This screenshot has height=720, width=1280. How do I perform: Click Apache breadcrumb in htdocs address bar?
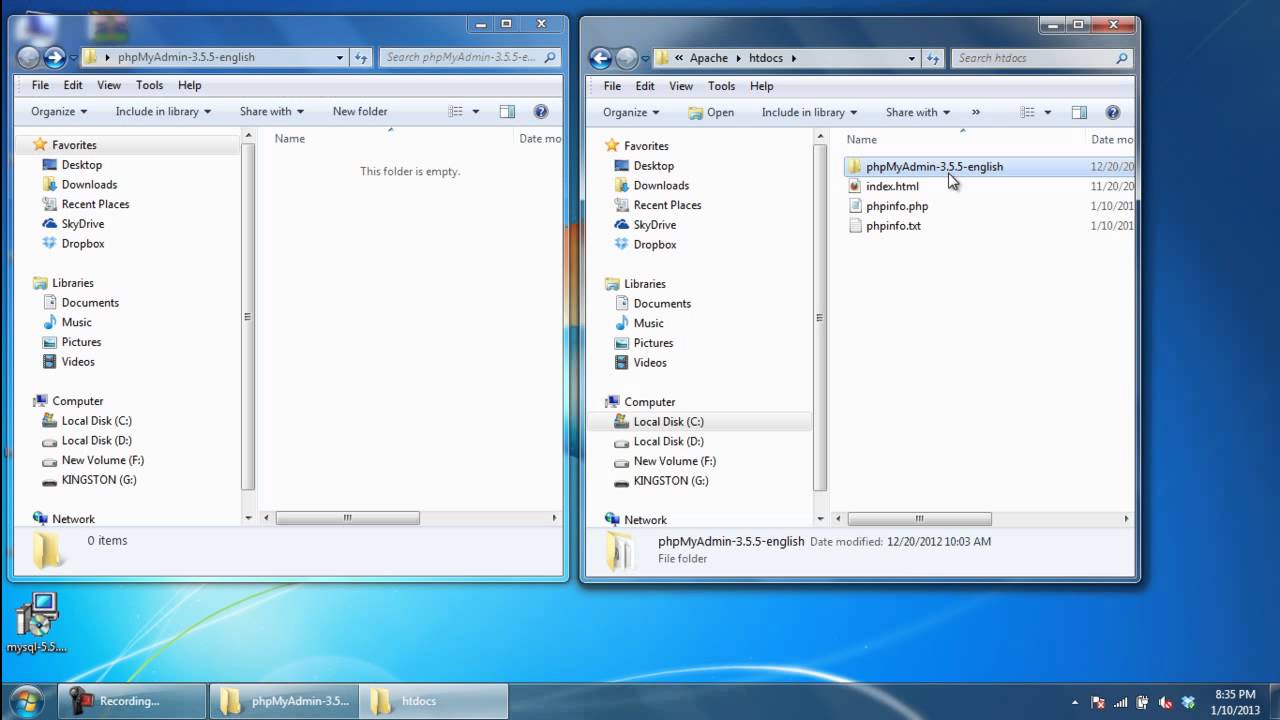[x=708, y=58]
